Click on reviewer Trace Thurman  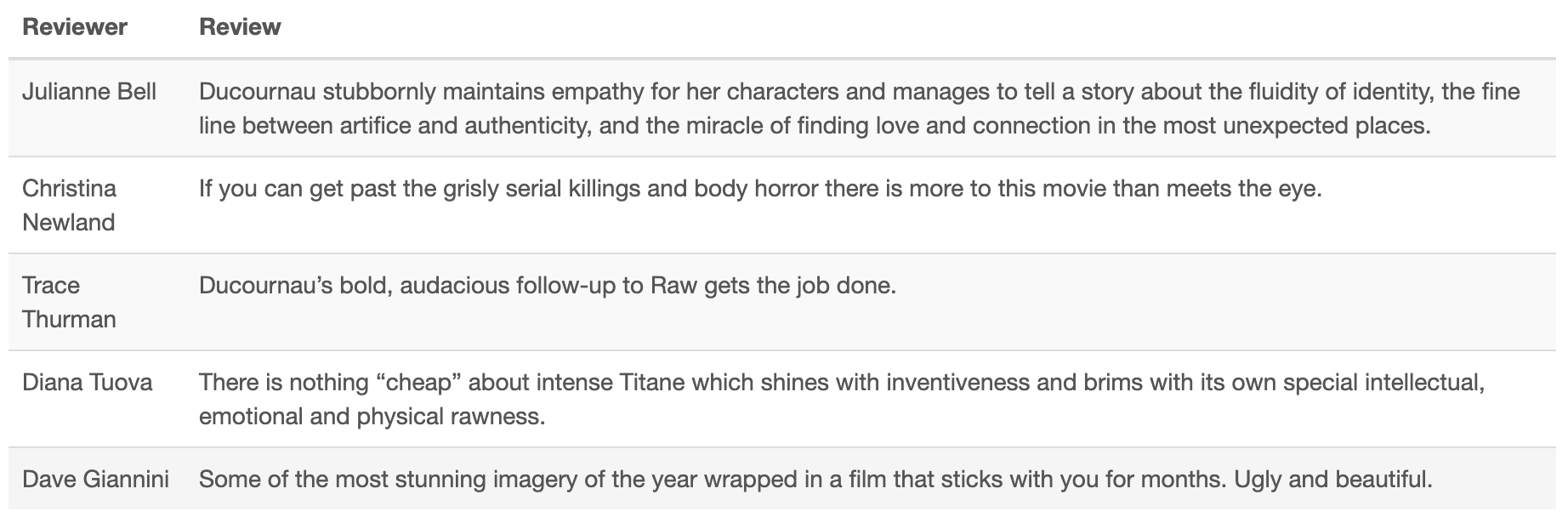click(69, 302)
